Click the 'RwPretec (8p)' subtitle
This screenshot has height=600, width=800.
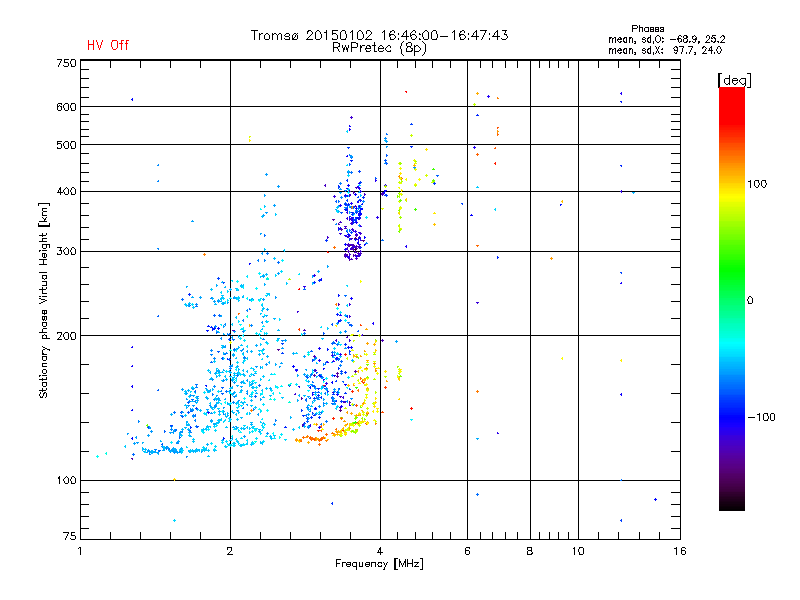click(379, 48)
